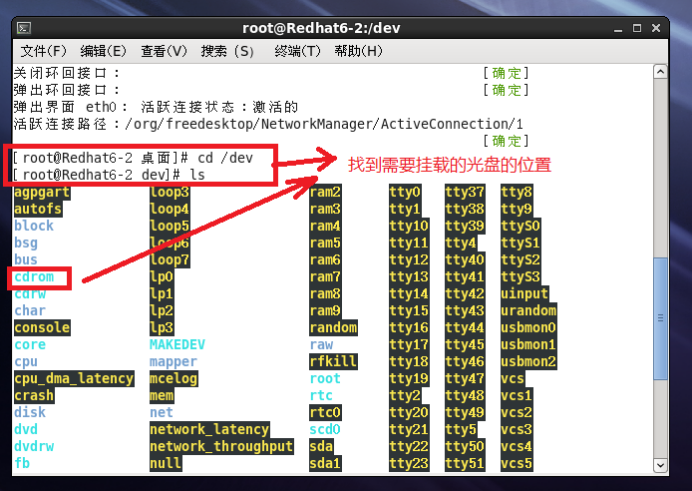Click the cdrw entry
The height and width of the screenshot is (491, 692).
[30, 294]
